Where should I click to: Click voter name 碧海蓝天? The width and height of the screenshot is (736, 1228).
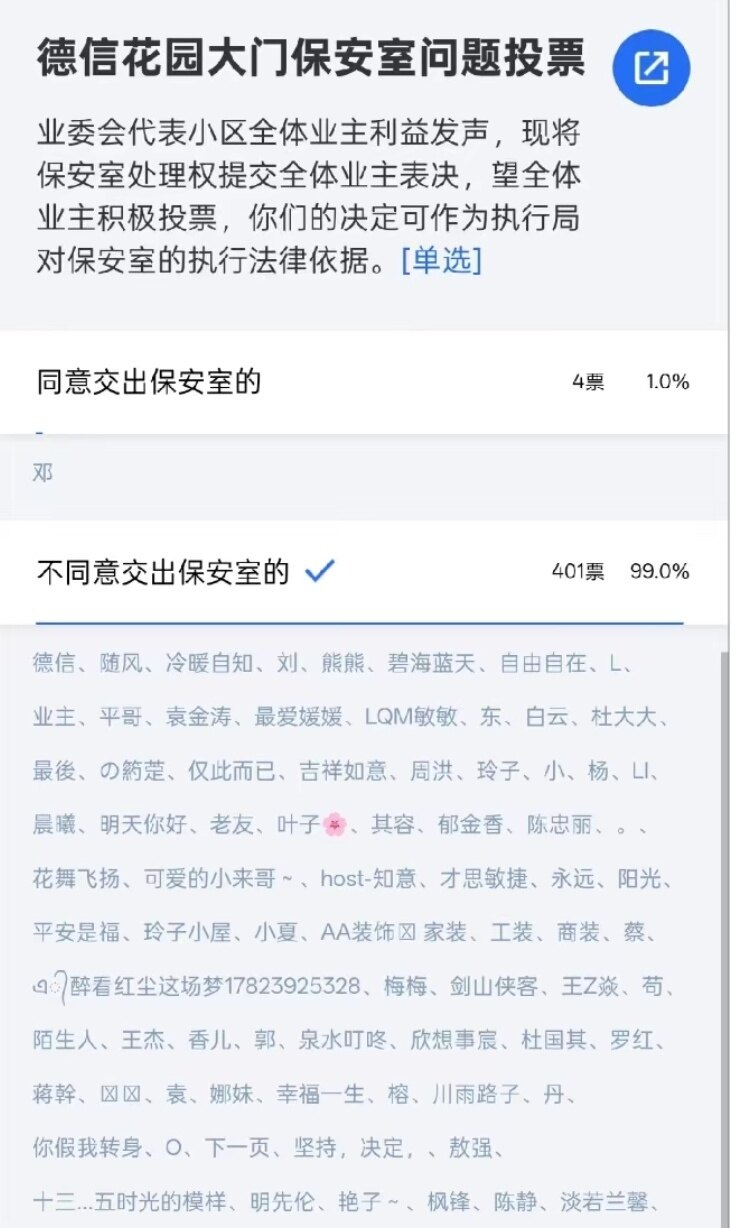tap(435, 662)
